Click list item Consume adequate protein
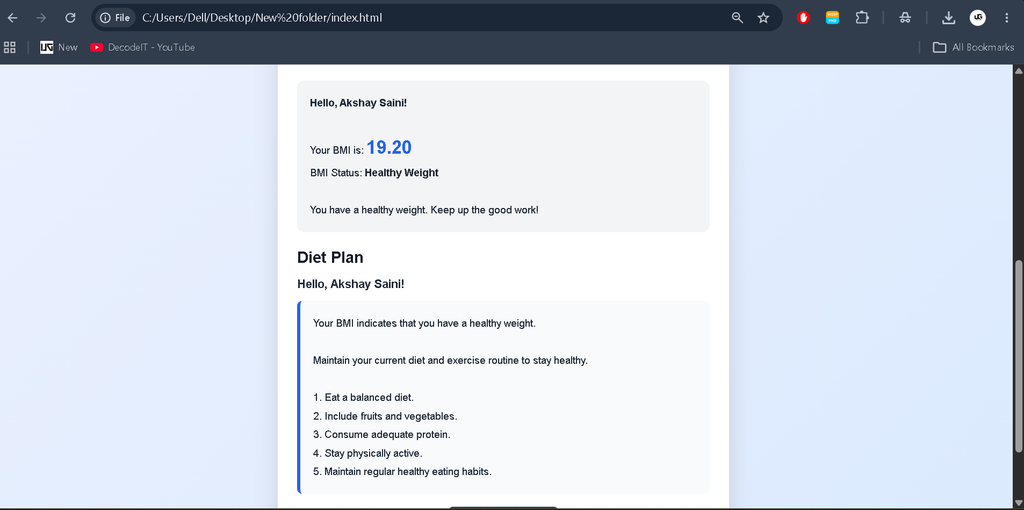 (381, 434)
